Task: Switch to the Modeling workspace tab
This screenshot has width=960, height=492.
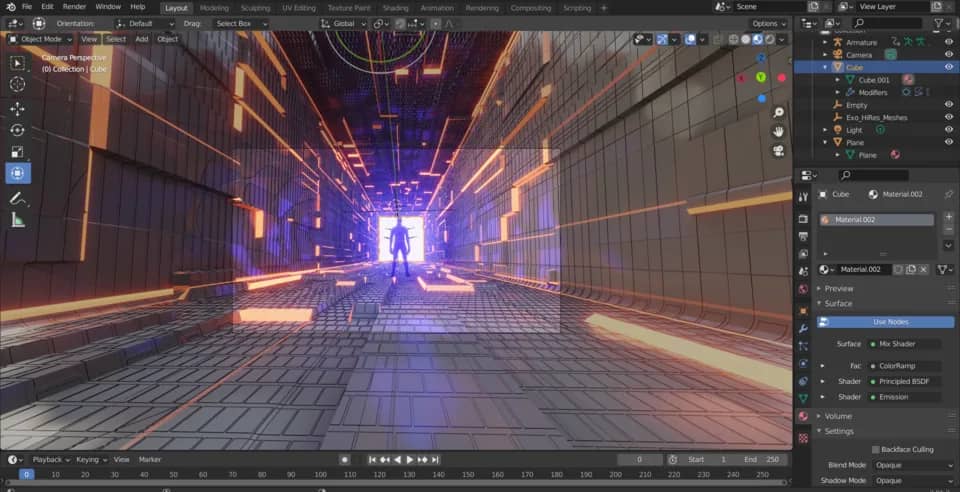Action: pyautogui.click(x=214, y=8)
